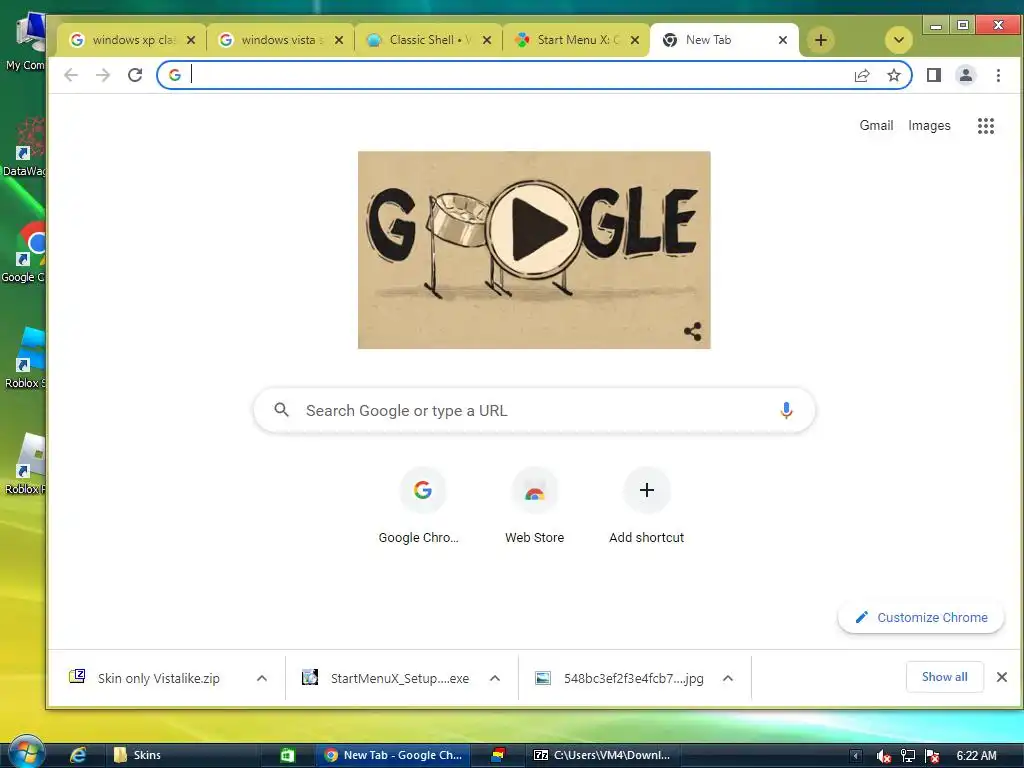Select the Roblox Player desktop shortcut
1024x768 pixels.
(25, 465)
